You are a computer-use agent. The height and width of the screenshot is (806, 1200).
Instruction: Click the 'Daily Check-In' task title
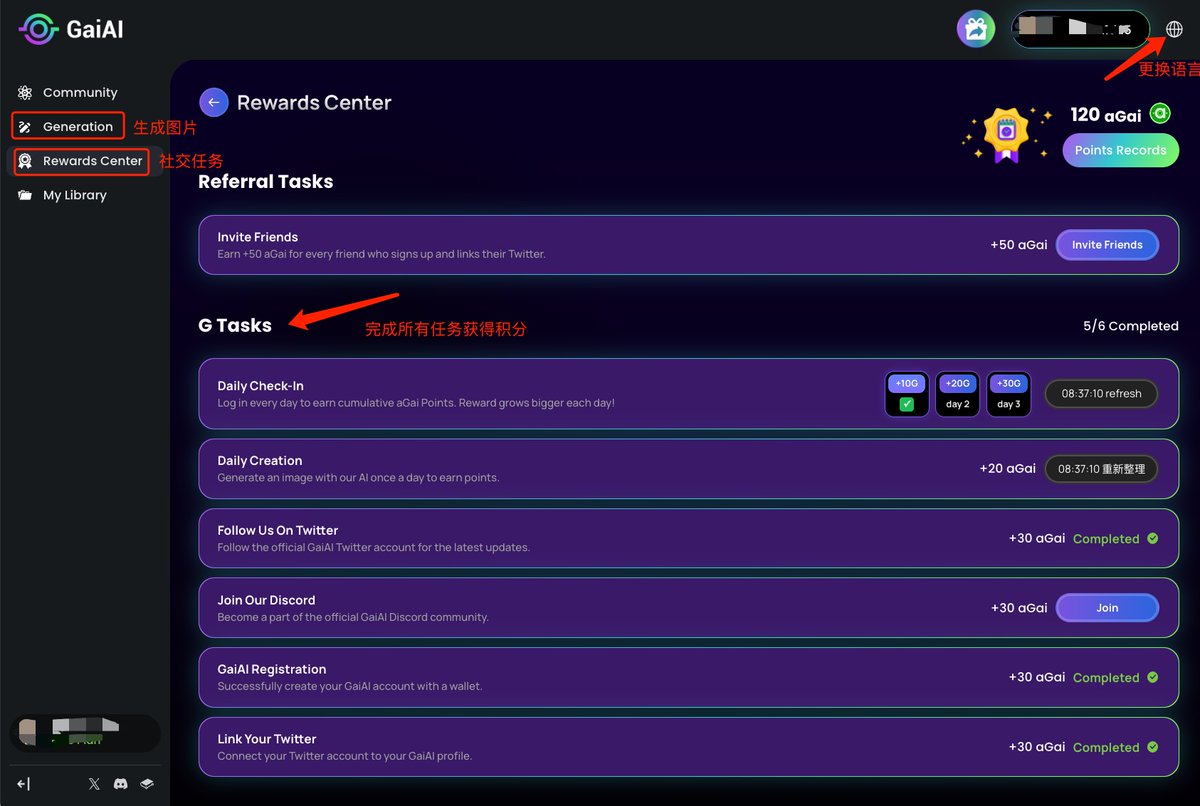(x=260, y=386)
